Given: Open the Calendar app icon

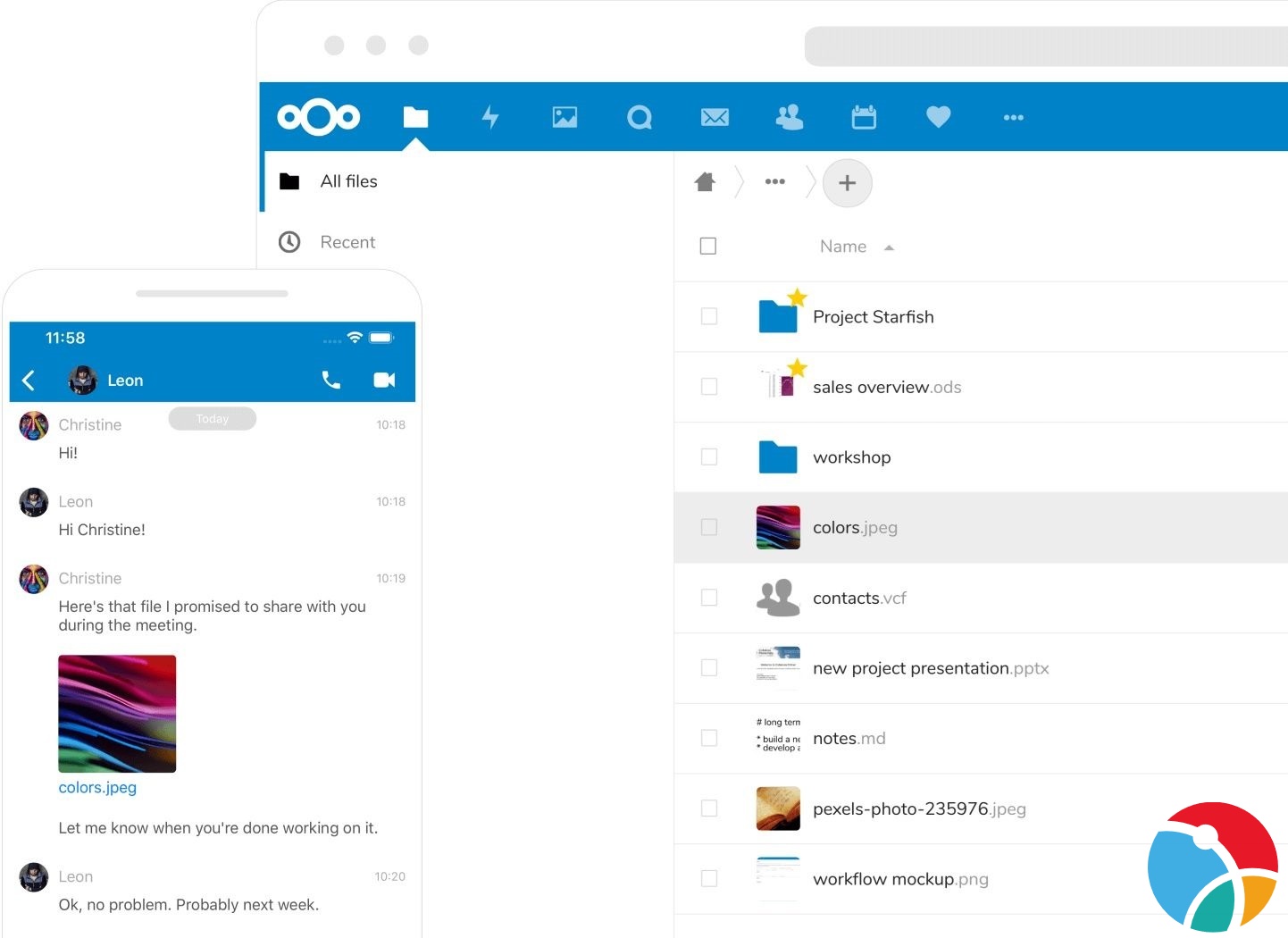Looking at the screenshot, I should [x=864, y=117].
